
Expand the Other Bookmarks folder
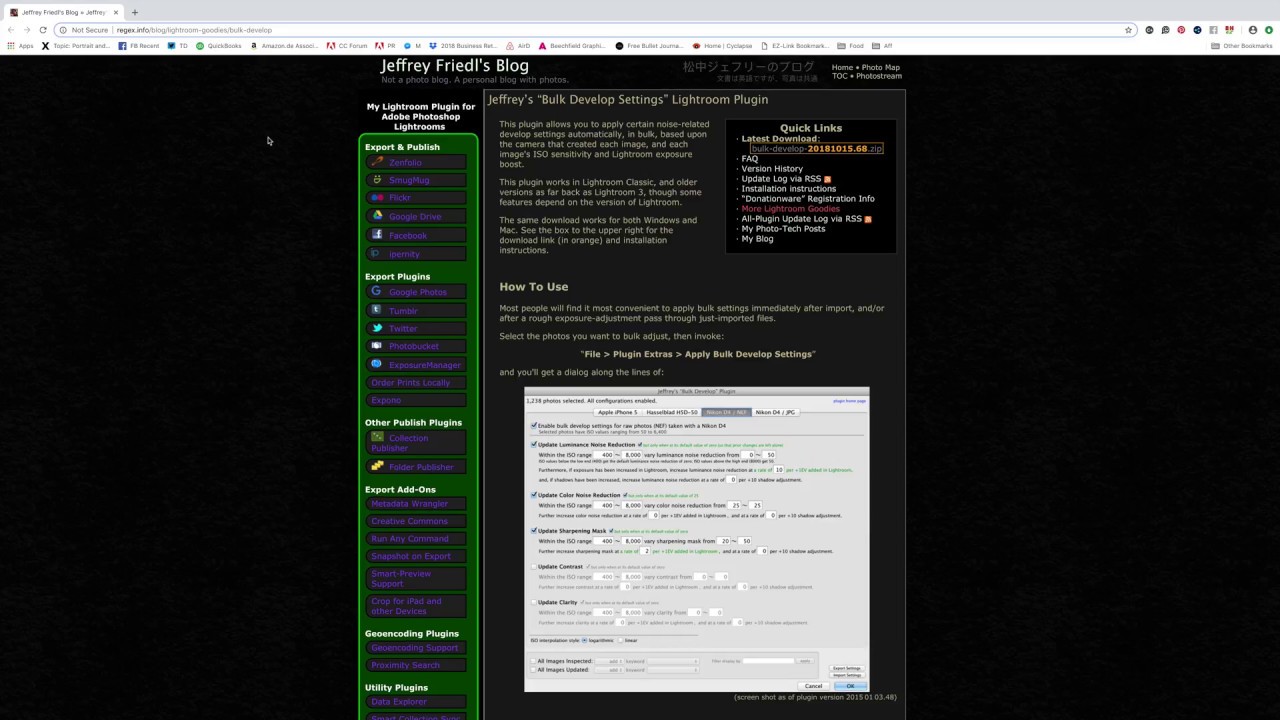(1242, 46)
